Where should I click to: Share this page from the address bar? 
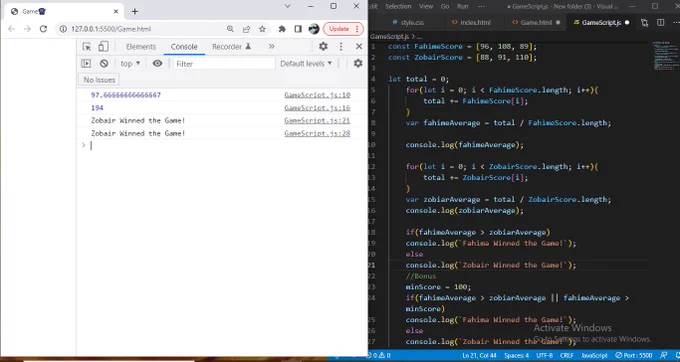coord(246,29)
